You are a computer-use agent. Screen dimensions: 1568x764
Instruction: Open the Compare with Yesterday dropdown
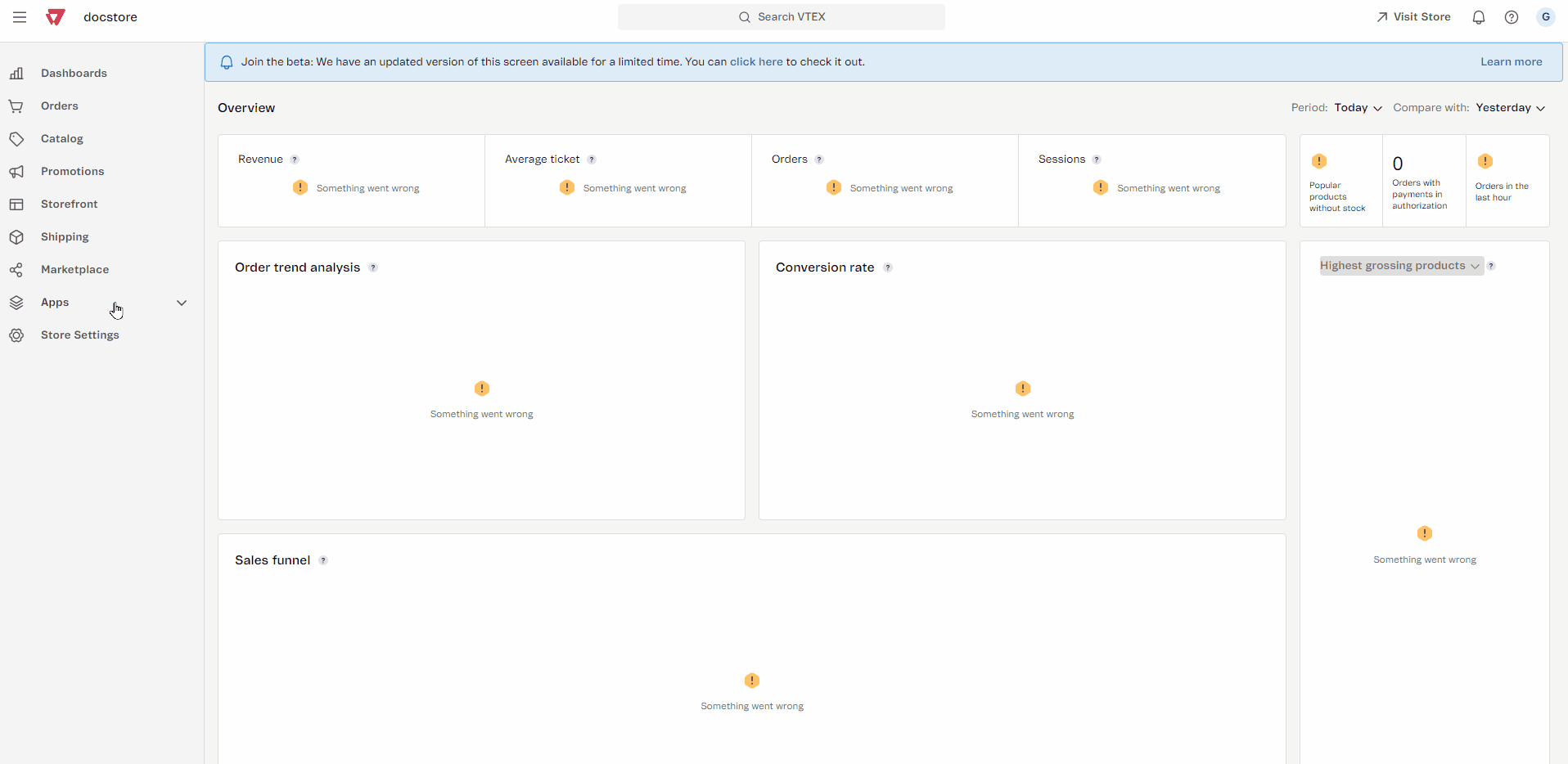point(1510,108)
